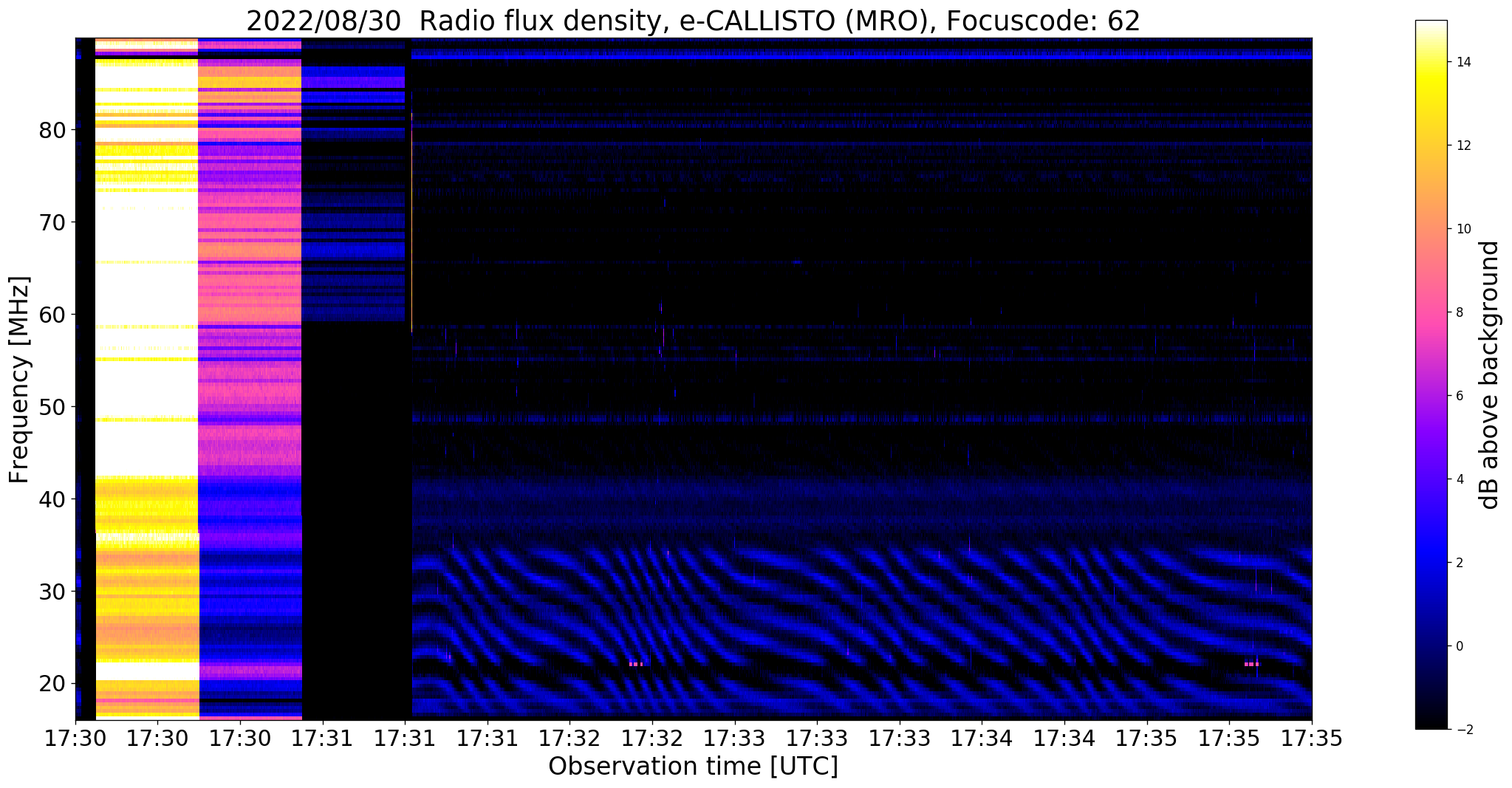Click the 6 tick label on colorbar
This screenshot has height=788, width=1512.
[x=1459, y=396]
